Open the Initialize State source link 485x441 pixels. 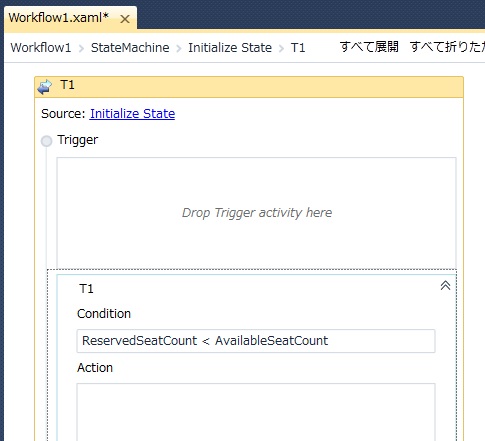pyautogui.click(x=132, y=114)
